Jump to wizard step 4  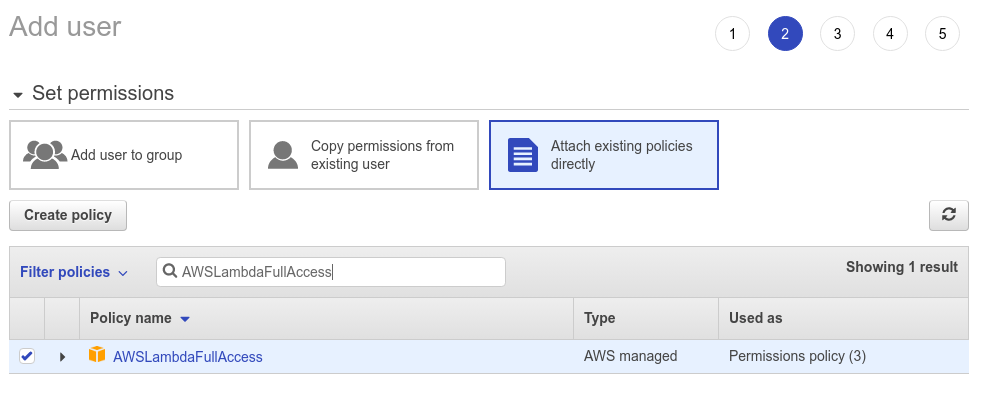point(890,34)
